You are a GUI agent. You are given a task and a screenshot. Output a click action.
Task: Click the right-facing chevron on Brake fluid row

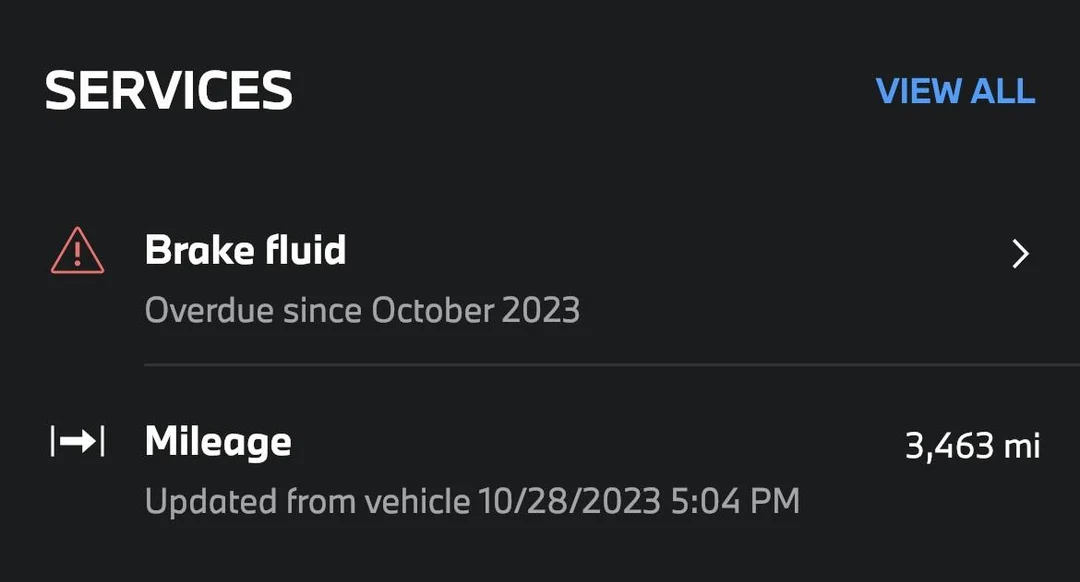pos(1021,254)
